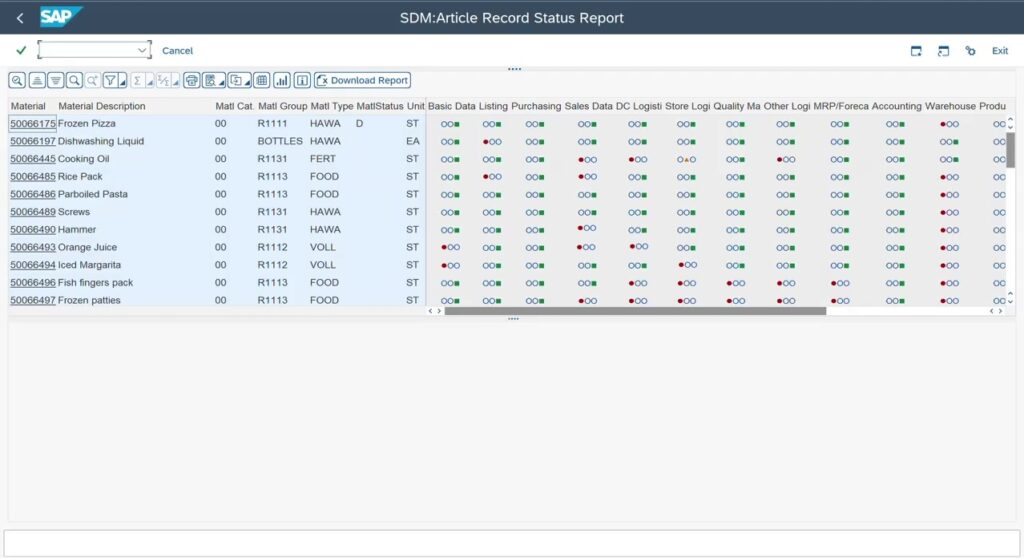The height and width of the screenshot is (558, 1024).
Task: Click the Print icon in the toolbar
Action: click(191, 80)
